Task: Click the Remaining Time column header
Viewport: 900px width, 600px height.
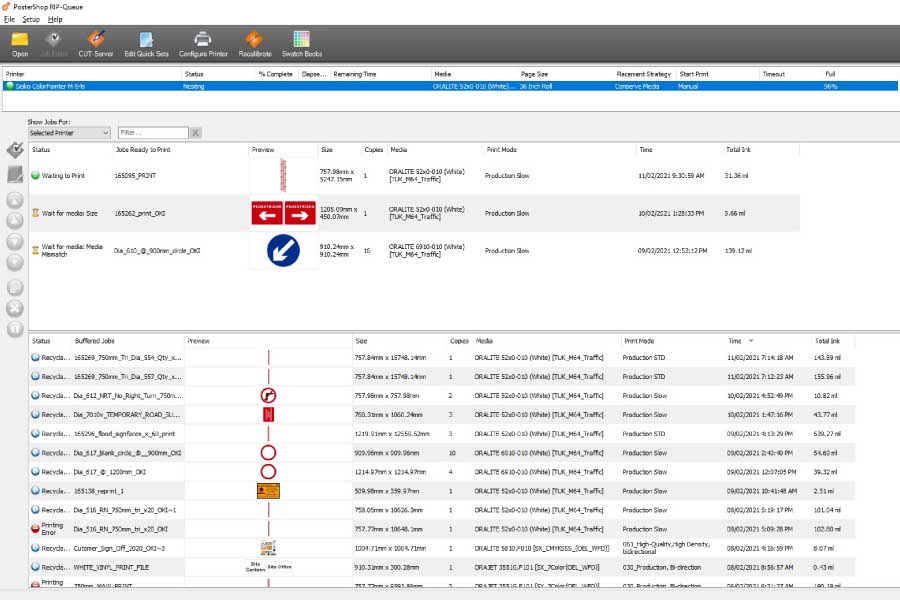Action: point(355,74)
